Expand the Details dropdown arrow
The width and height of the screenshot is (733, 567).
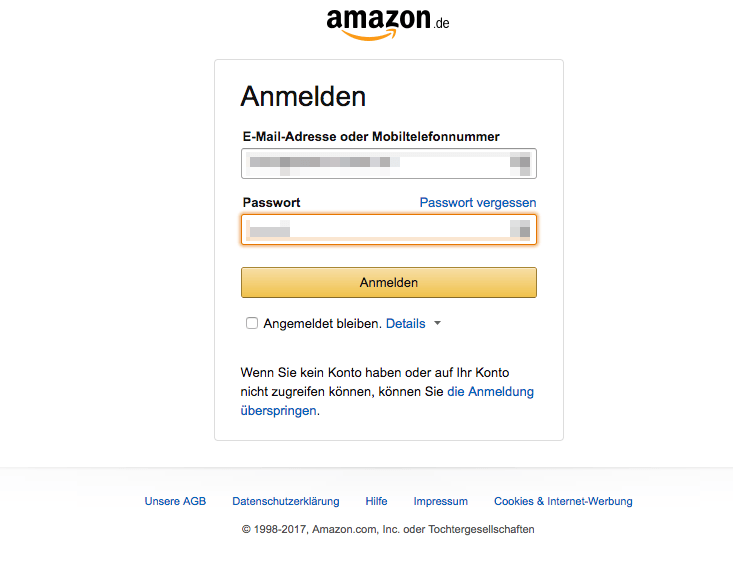[x=438, y=323]
